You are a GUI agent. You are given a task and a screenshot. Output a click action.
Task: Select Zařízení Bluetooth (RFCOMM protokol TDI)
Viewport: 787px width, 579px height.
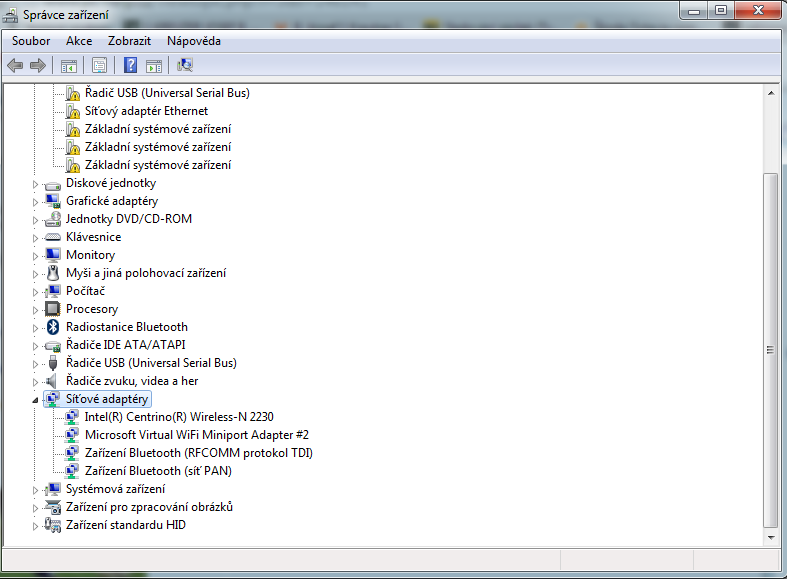tap(199, 453)
